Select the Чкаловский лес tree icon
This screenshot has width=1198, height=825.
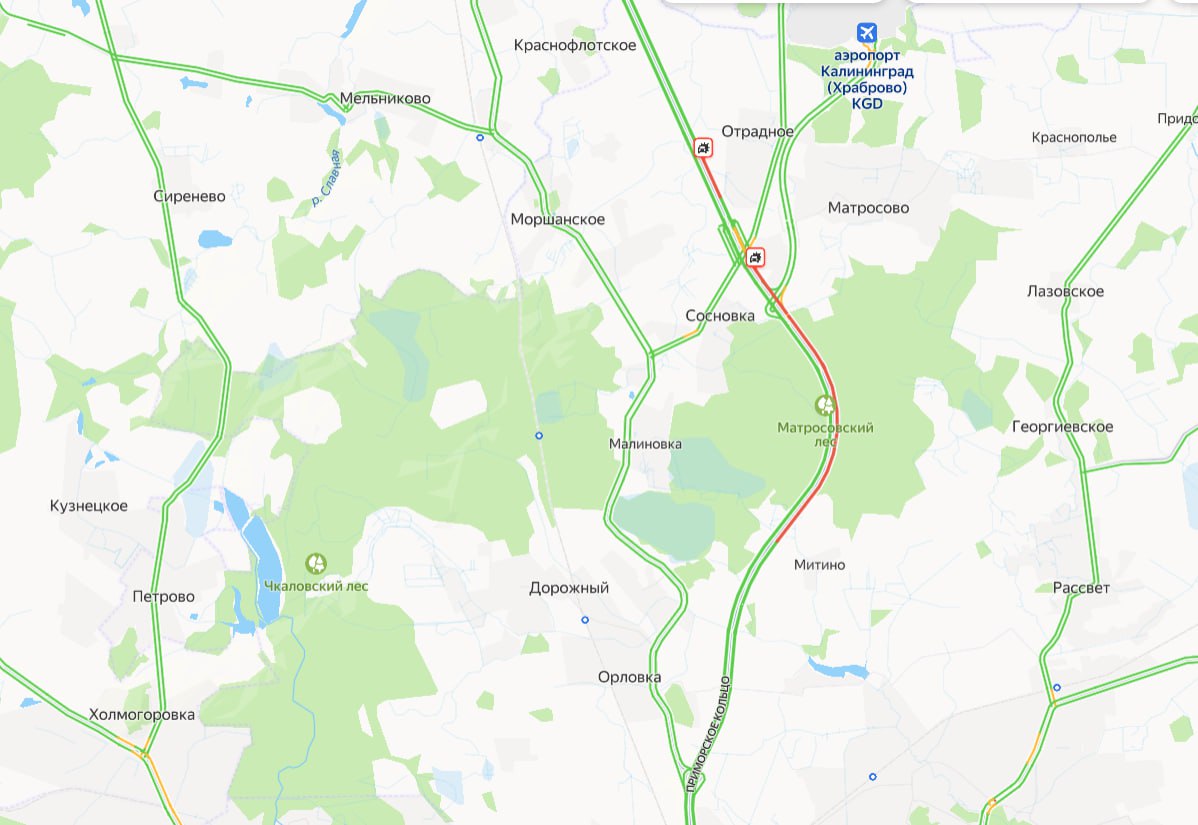316,565
